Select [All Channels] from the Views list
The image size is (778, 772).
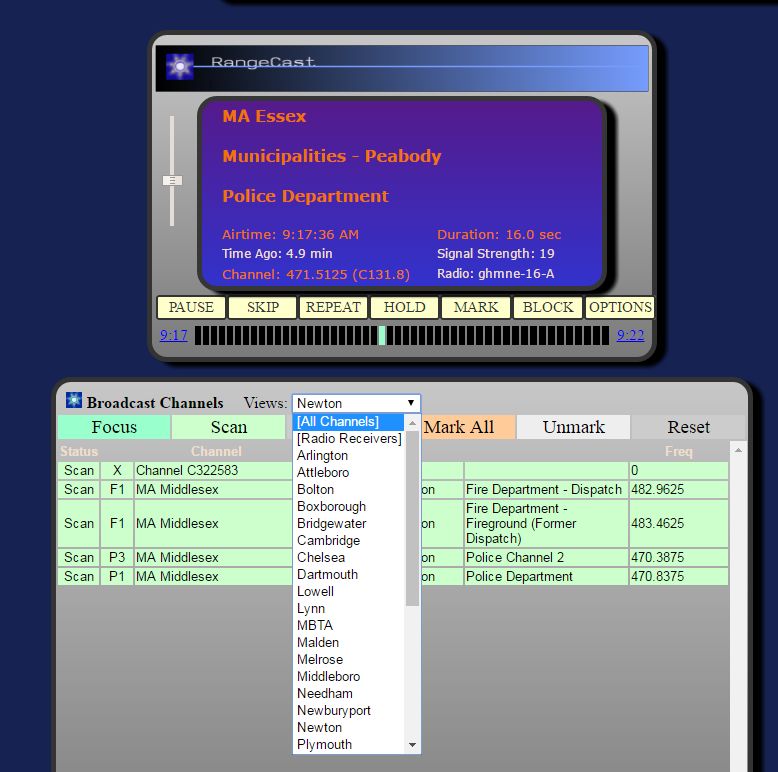tap(338, 422)
